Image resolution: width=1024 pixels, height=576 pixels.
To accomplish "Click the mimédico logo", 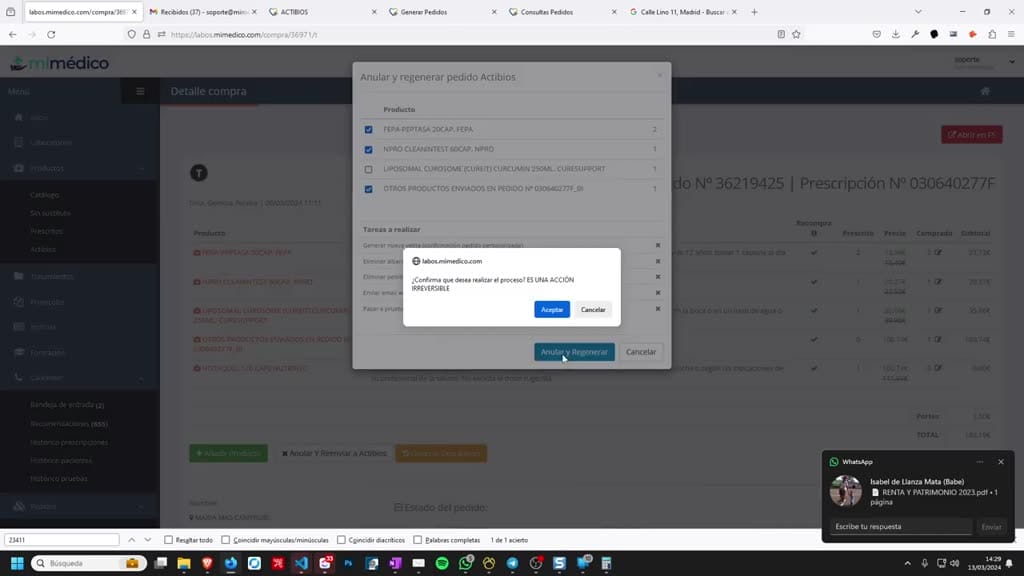I will [x=59, y=63].
